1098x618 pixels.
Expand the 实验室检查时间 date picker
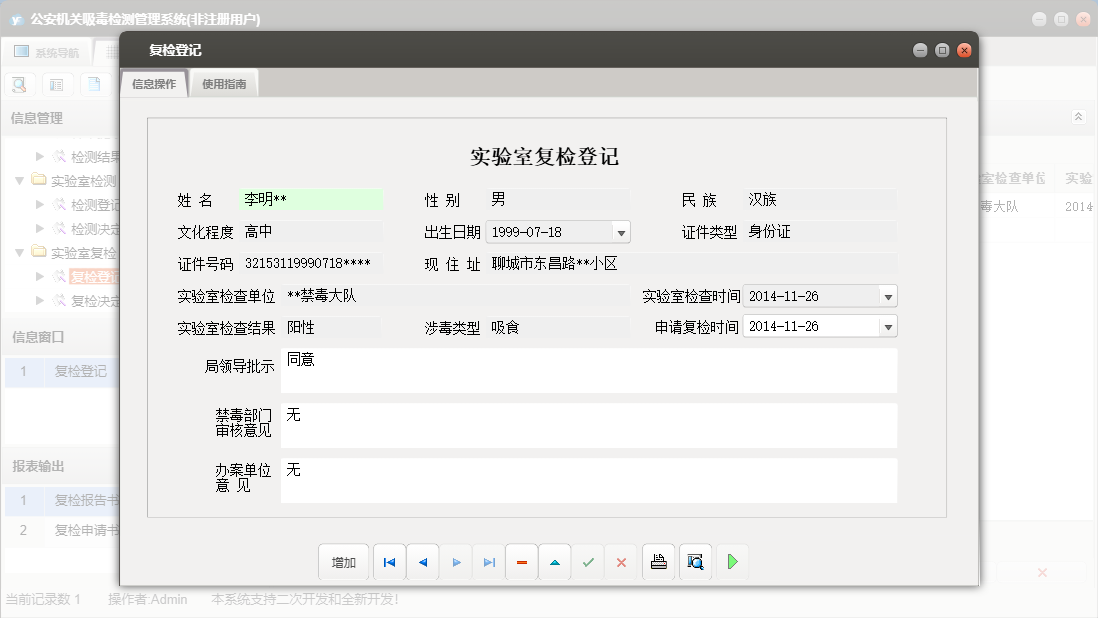[x=887, y=297]
